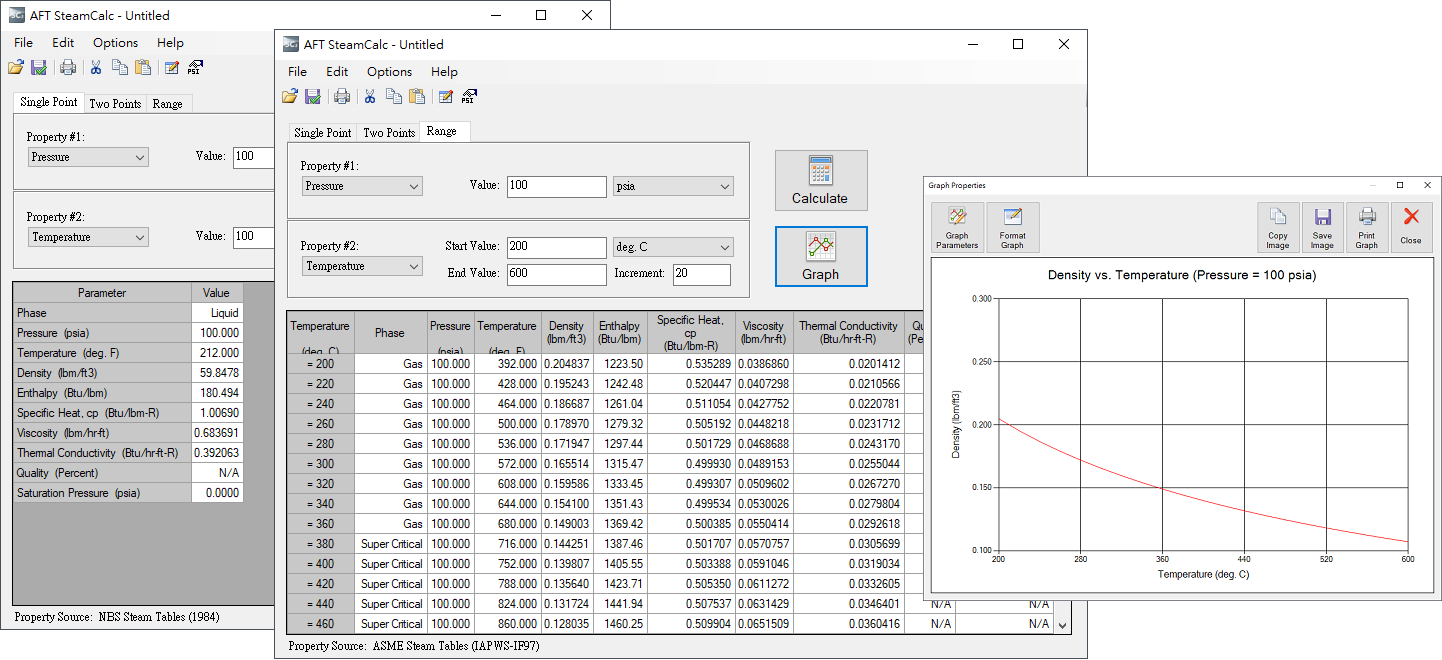The image size is (1442, 660).
Task: Click the Property #2 Value field in the back window
Action: (253, 237)
